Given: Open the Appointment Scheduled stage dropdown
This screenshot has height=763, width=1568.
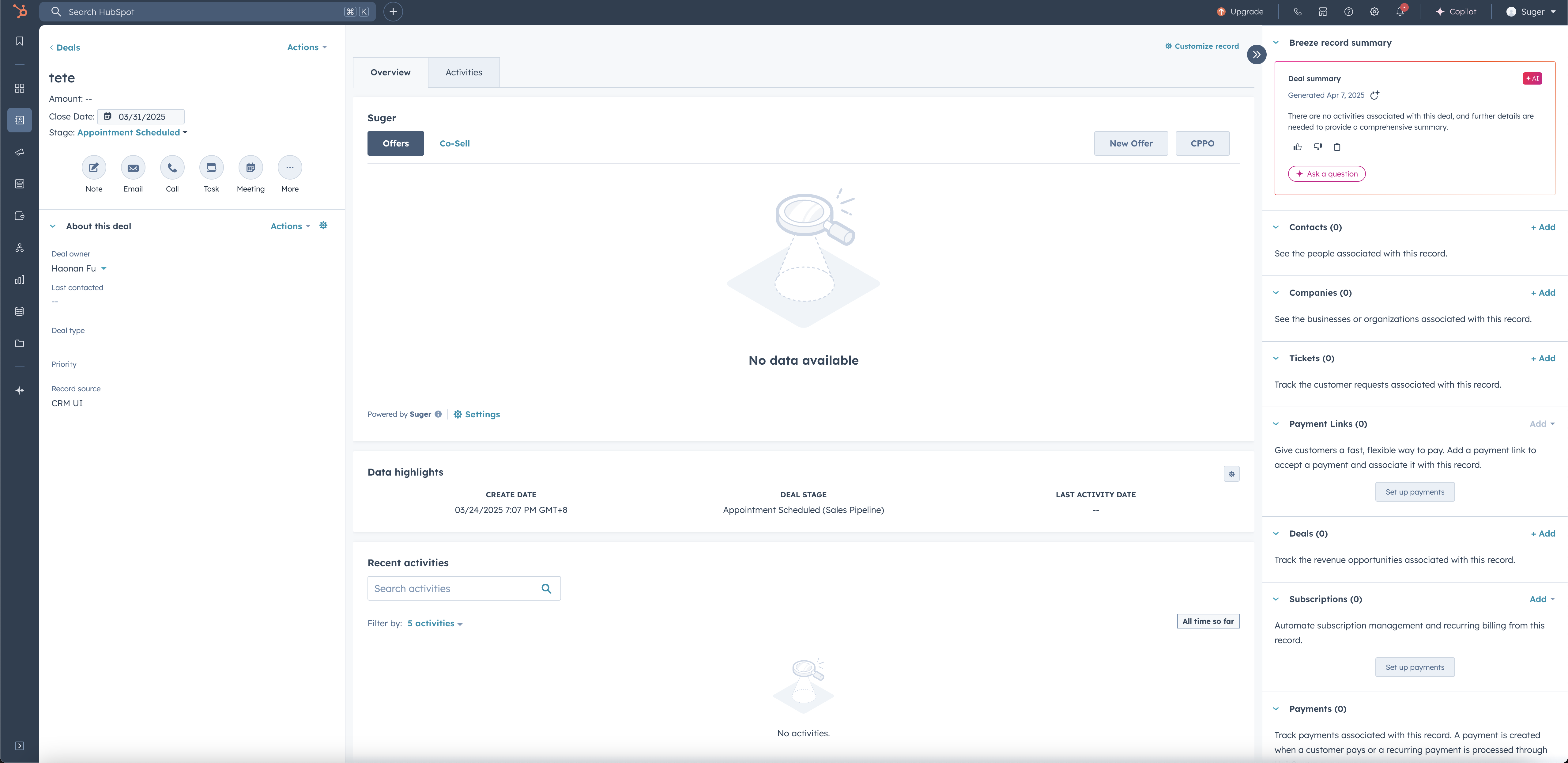Looking at the screenshot, I should pos(132,133).
